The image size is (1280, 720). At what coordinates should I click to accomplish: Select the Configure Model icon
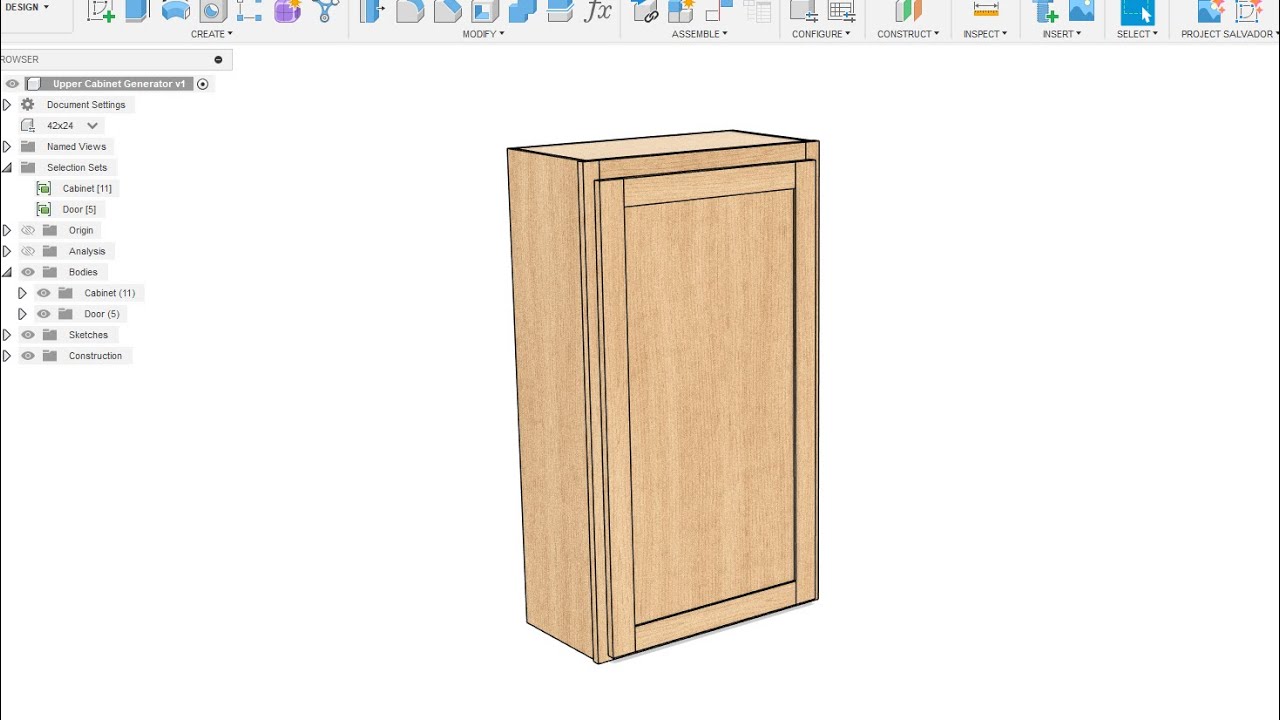tap(803, 11)
